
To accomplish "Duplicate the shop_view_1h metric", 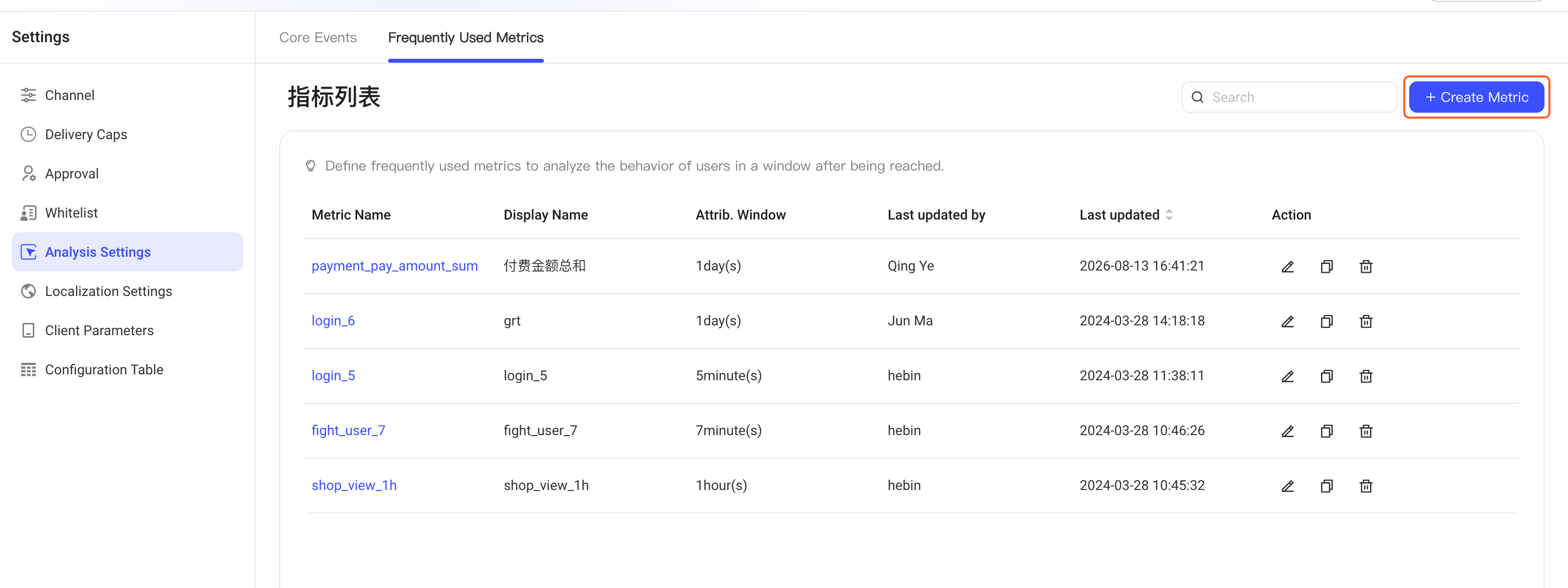I will 1327,486.
